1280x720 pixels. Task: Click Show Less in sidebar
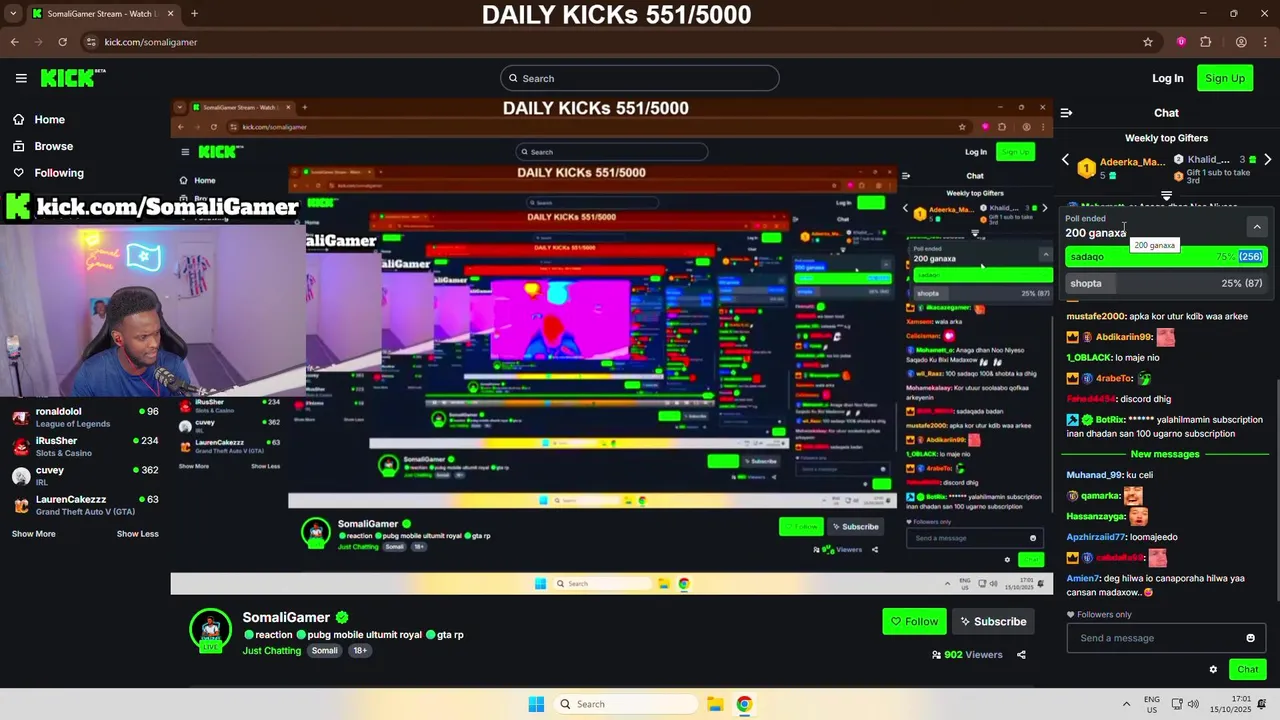click(x=137, y=534)
